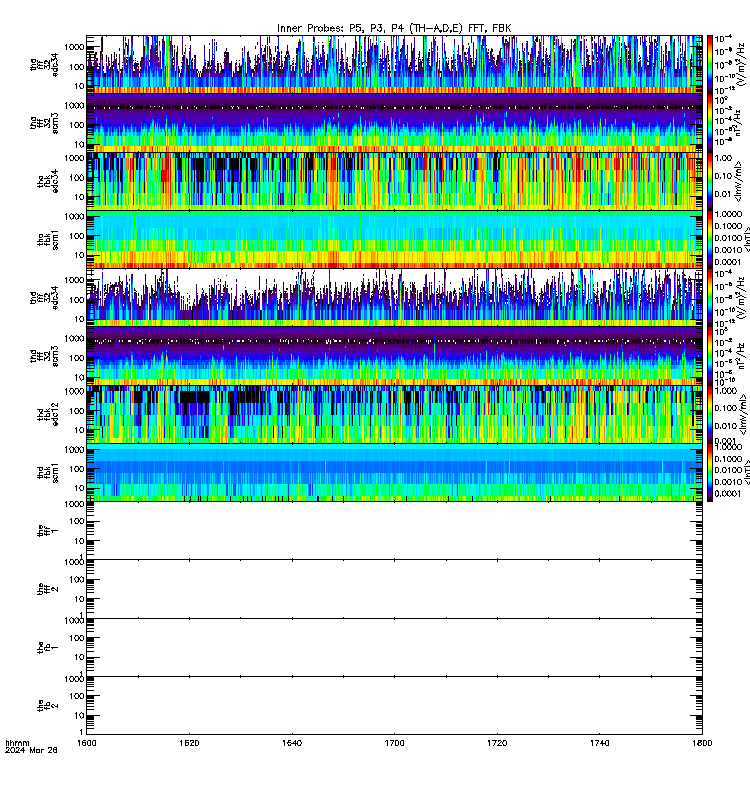Click the "2024 Mar 26" date label
750x800 pixels.
[x=31, y=750]
